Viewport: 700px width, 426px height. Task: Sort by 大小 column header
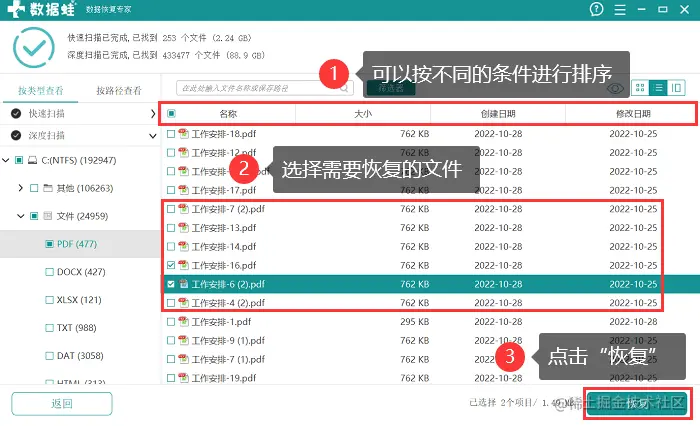[x=363, y=114]
